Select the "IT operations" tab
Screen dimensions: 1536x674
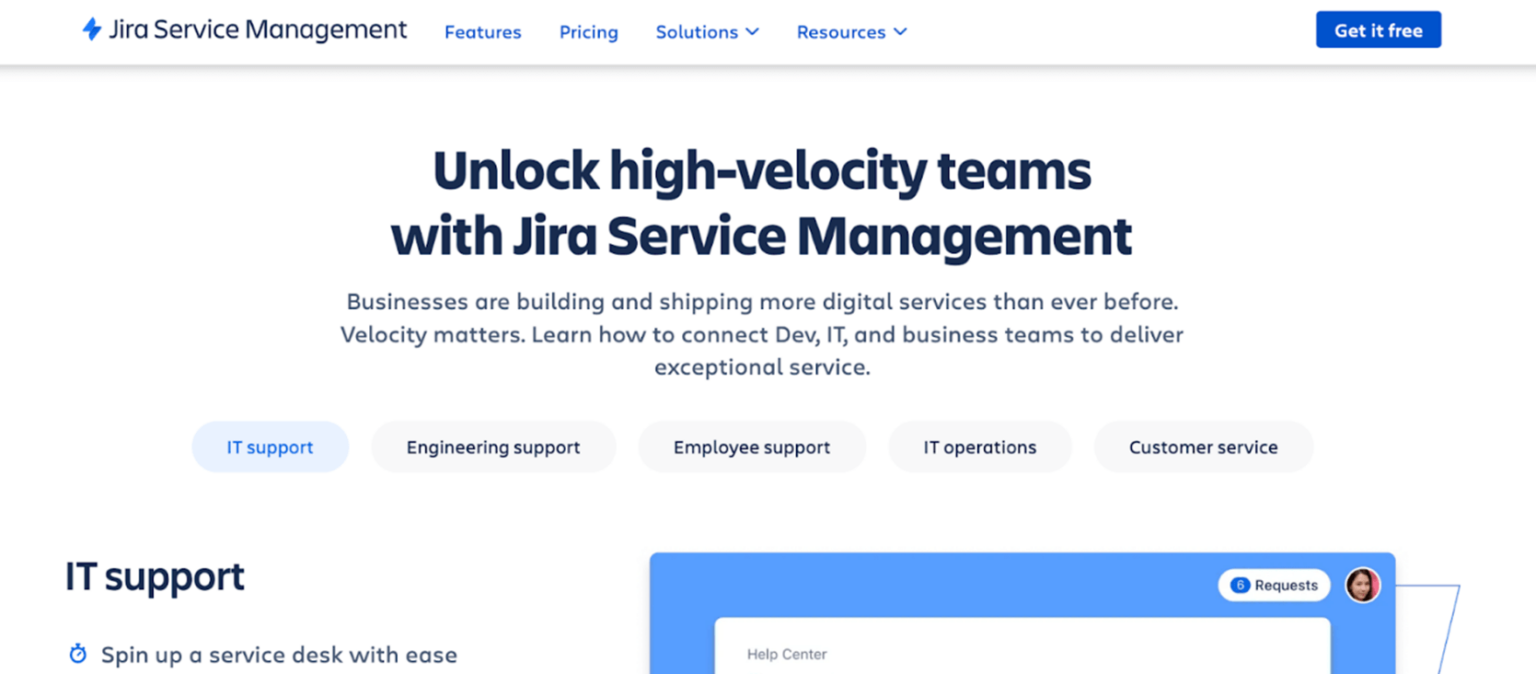click(979, 447)
